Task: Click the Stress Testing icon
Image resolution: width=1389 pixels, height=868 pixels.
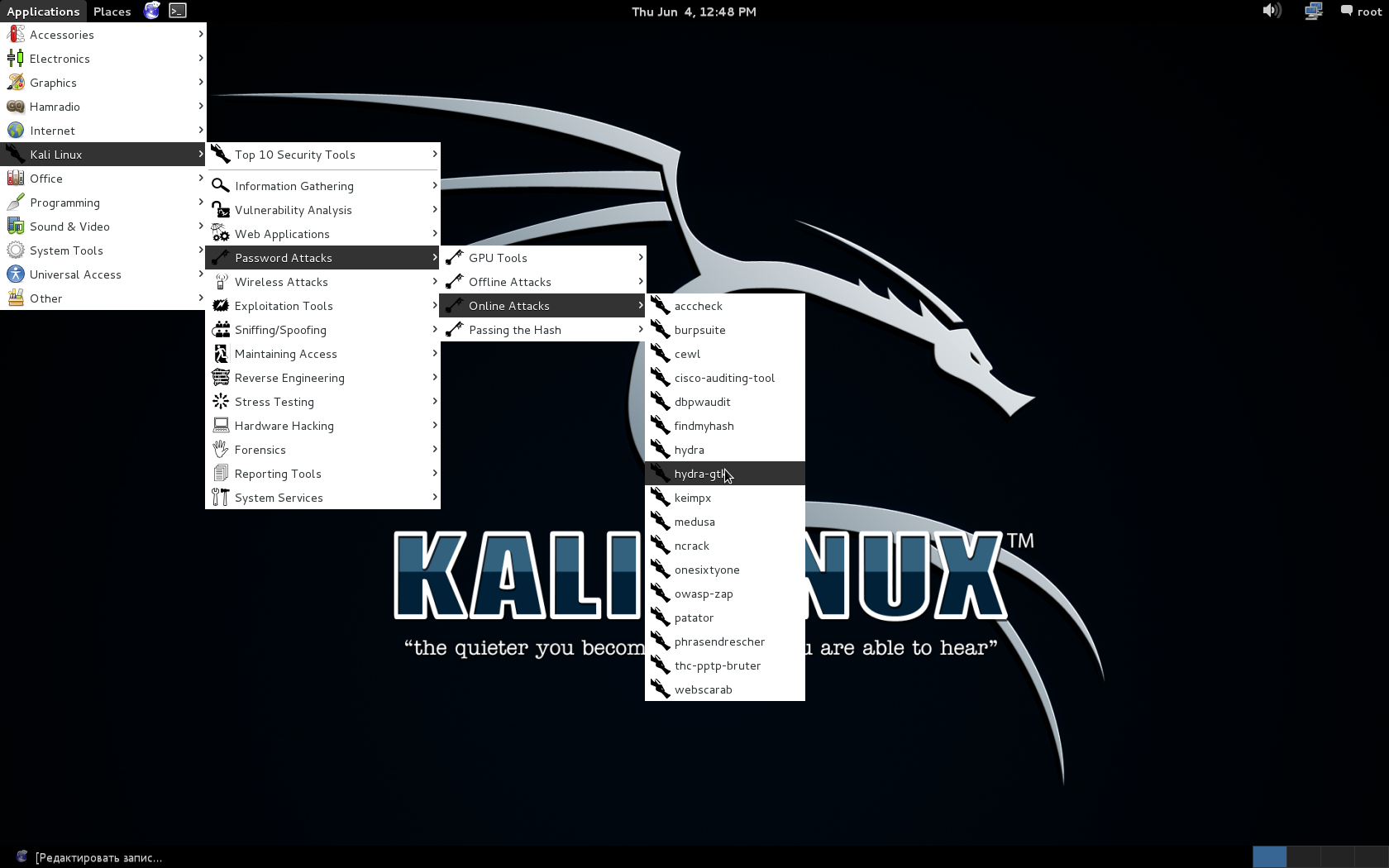Action: (x=221, y=402)
